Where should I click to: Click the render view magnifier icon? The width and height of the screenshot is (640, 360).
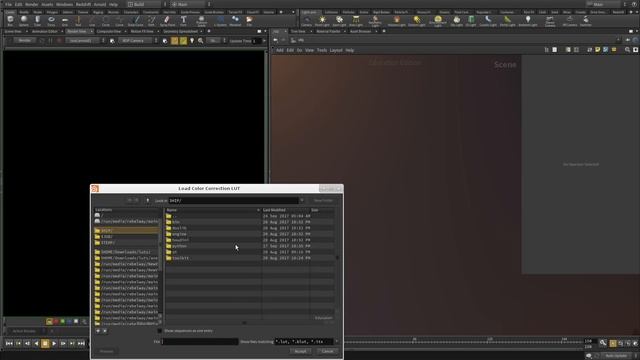(200, 41)
